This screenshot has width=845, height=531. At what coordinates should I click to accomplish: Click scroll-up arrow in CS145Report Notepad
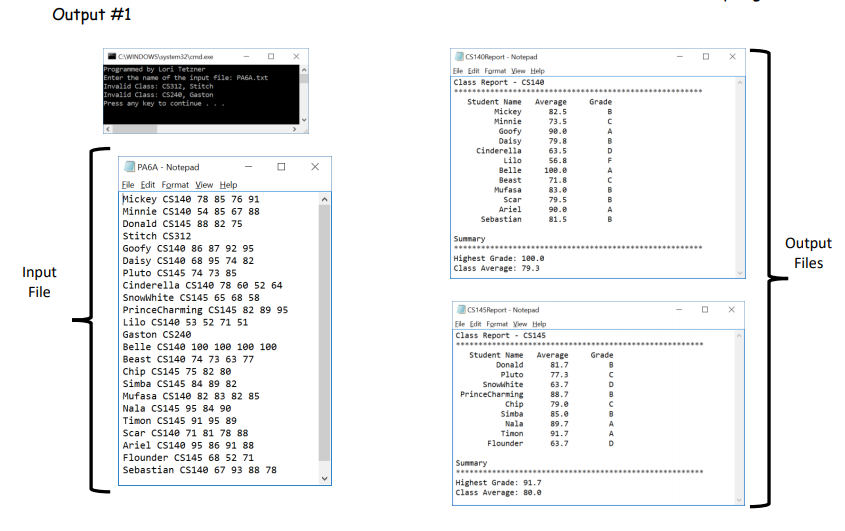(739, 336)
